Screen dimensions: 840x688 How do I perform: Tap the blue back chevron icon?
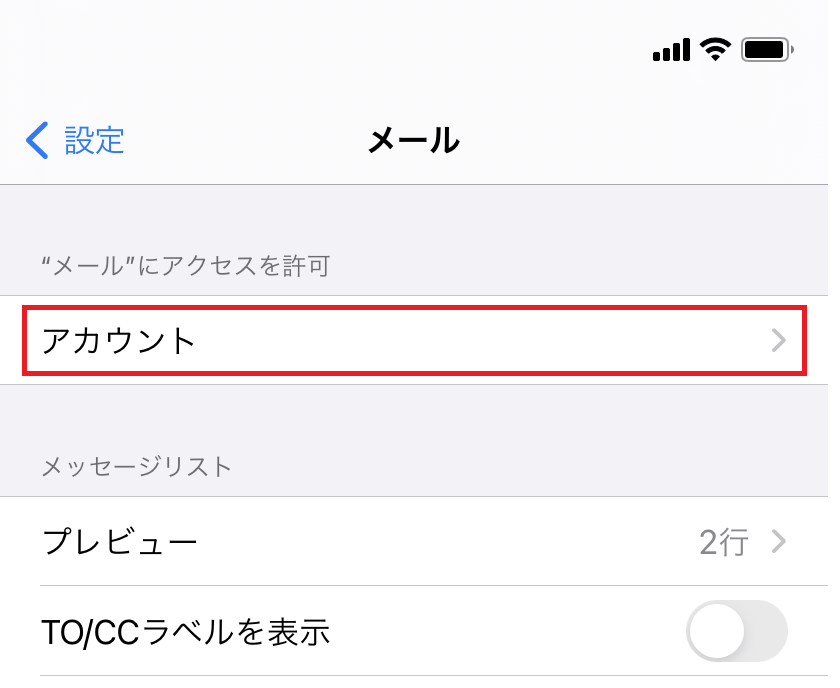38,140
